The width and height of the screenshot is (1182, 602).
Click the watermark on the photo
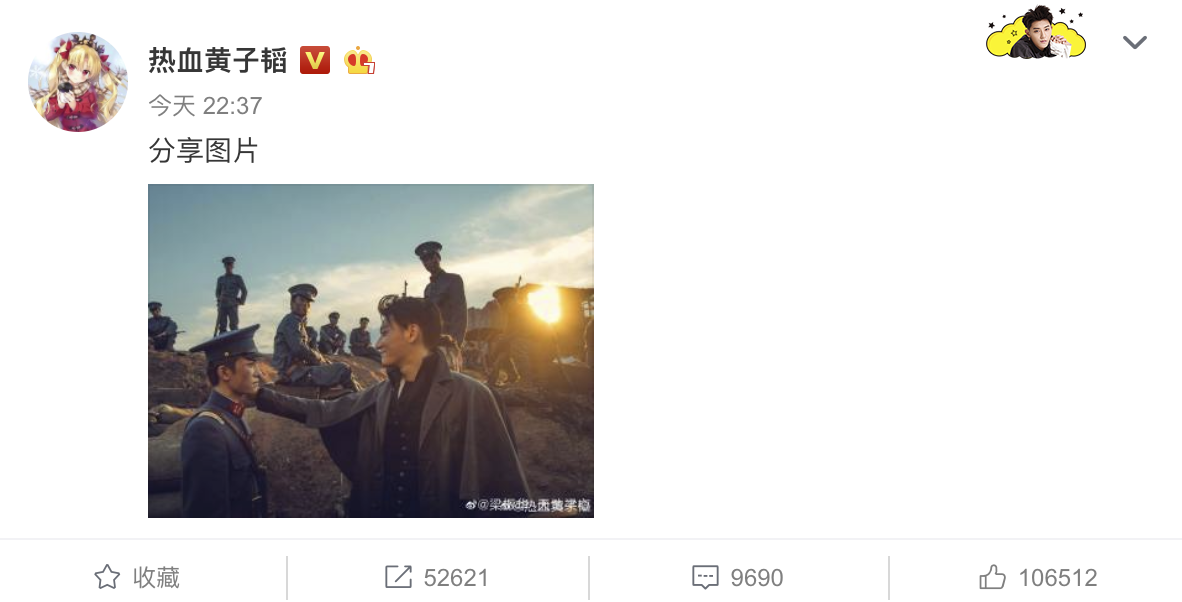click(528, 505)
